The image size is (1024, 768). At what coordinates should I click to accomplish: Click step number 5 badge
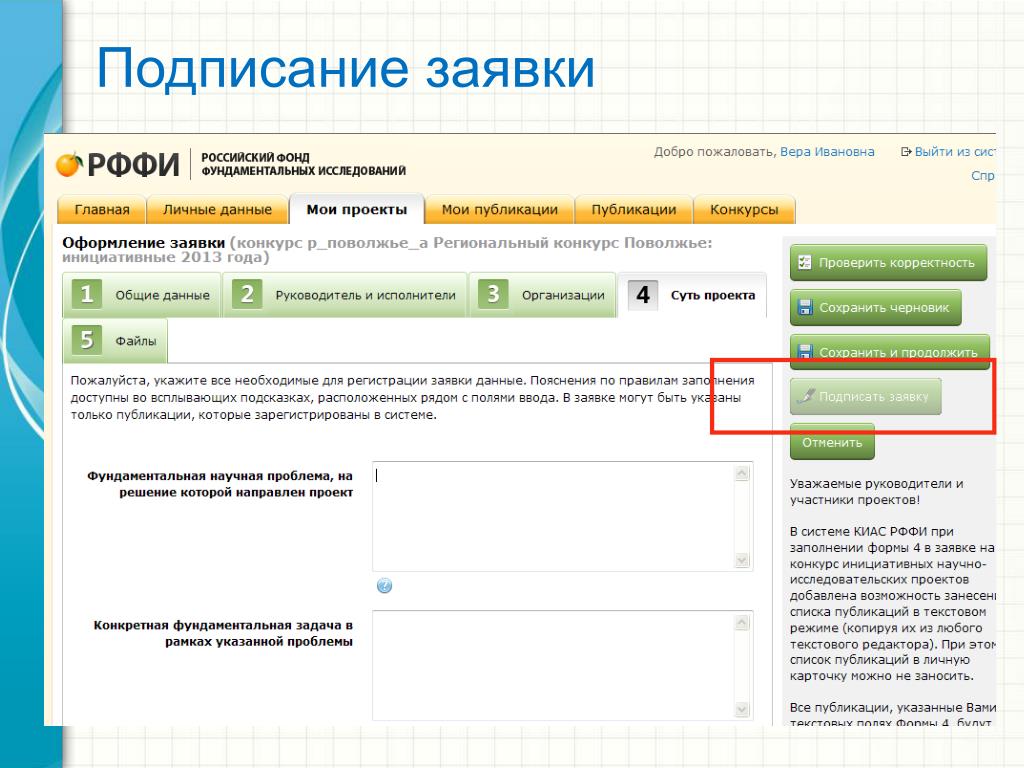(87, 340)
